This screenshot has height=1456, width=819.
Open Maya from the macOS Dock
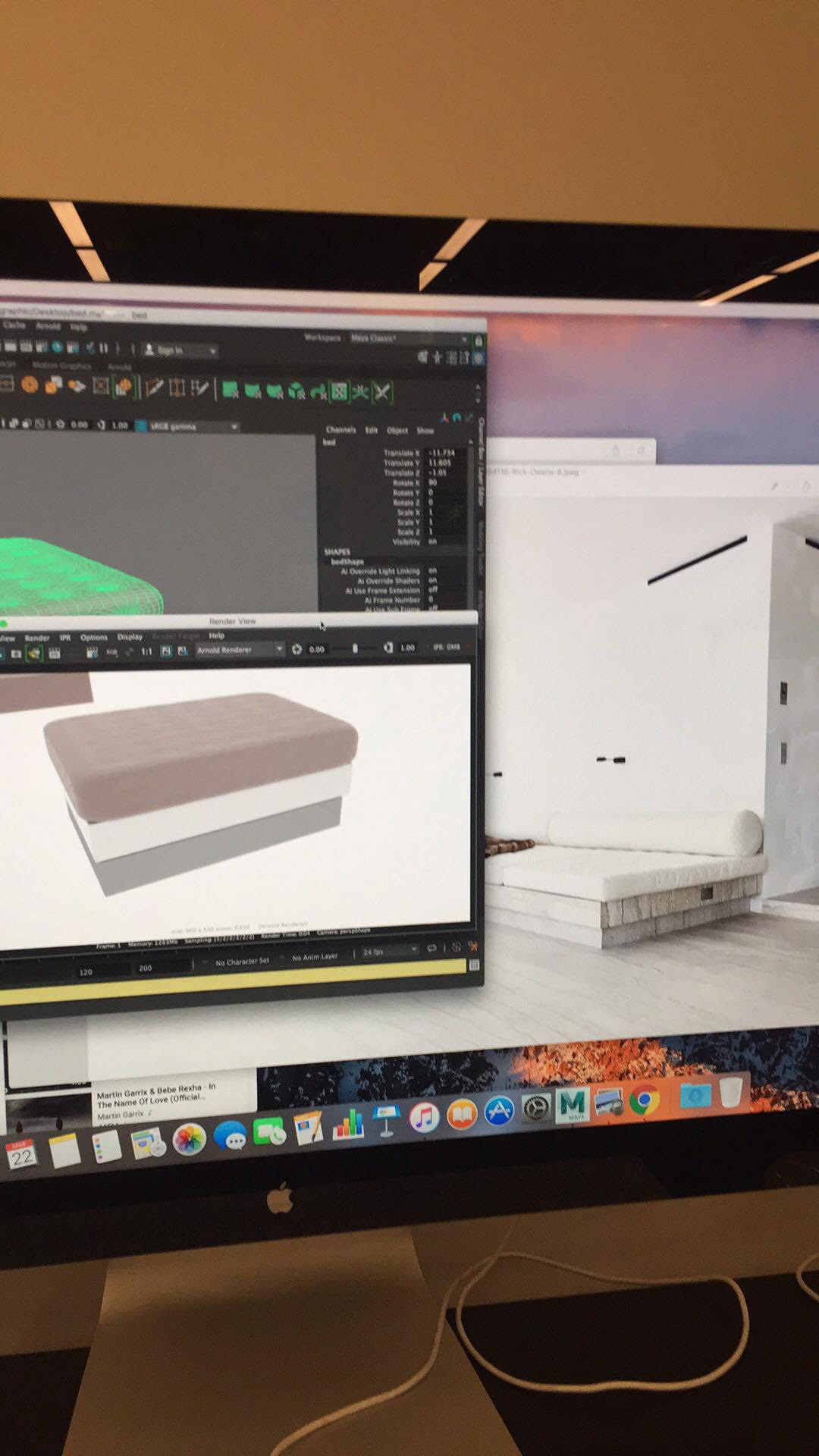point(573,1106)
